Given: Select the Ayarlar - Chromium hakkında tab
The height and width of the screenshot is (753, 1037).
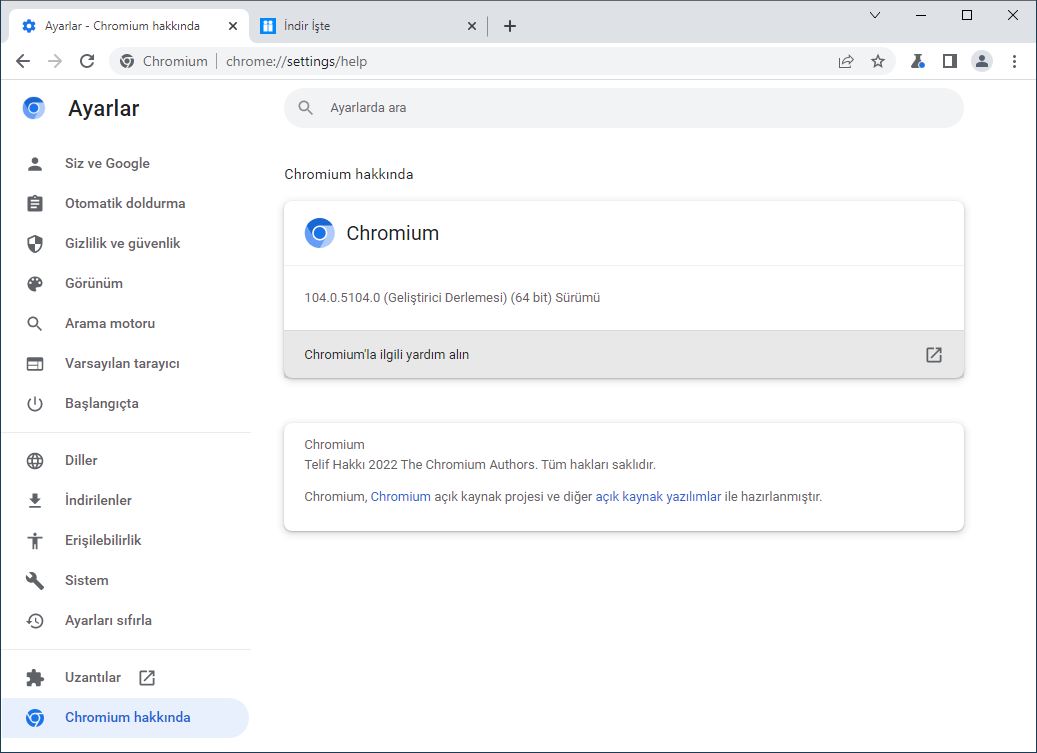Looking at the screenshot, I should [x=129, y=26].
